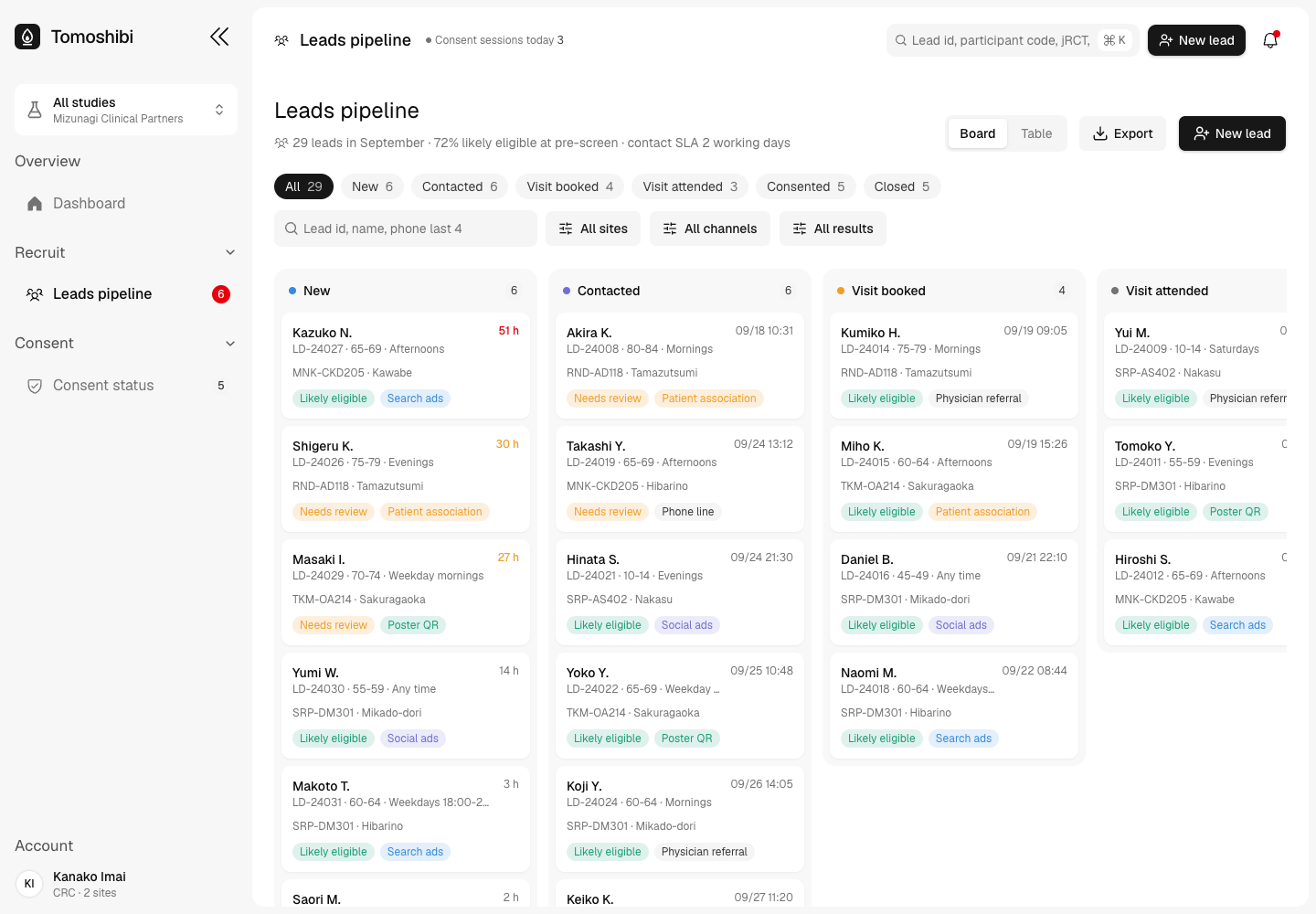Open the notifications bell
The height and width of the screenshot is (914, 1316).
pos(1270,40)
